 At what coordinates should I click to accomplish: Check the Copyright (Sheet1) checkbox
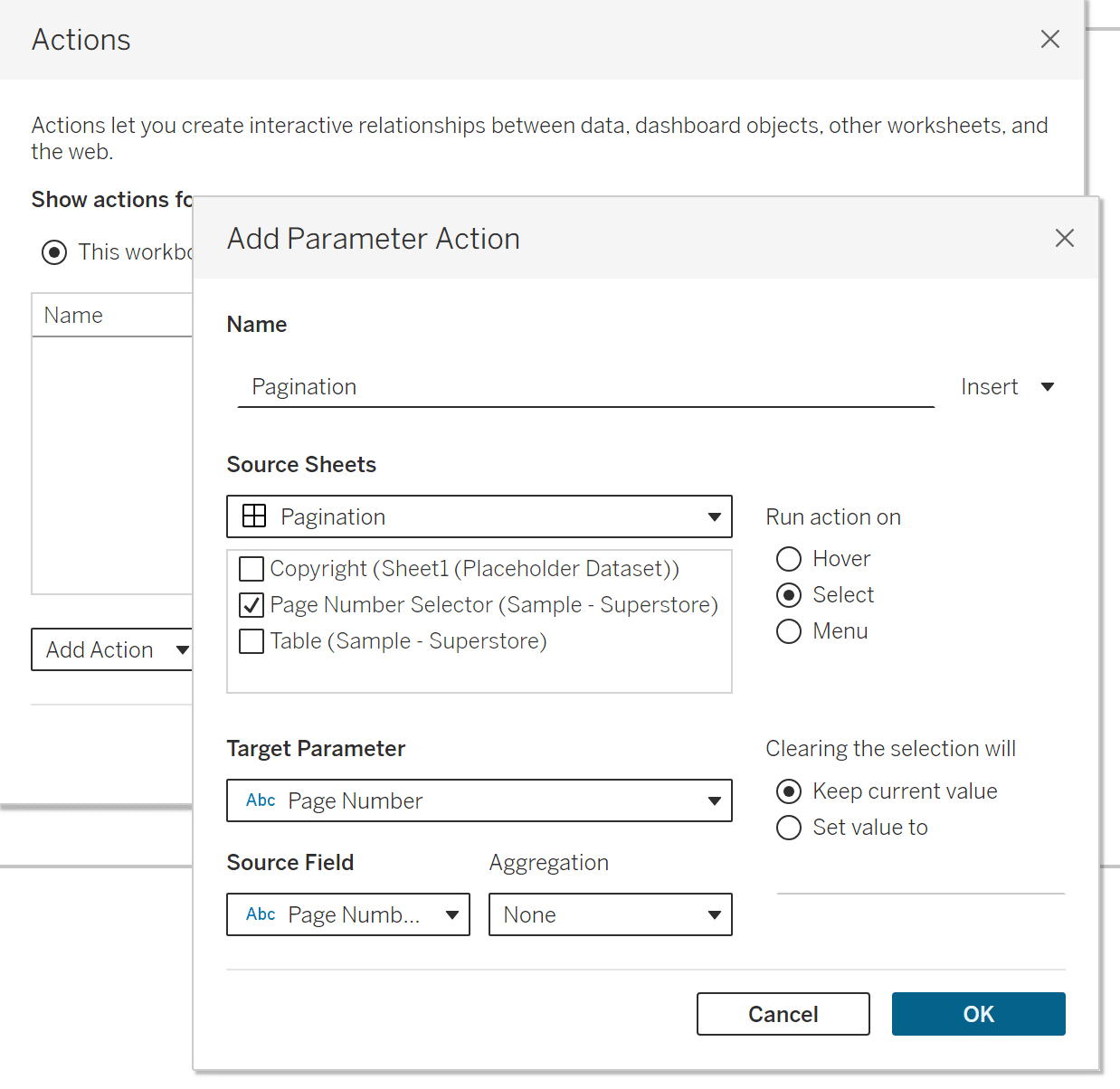pos(252,569)
